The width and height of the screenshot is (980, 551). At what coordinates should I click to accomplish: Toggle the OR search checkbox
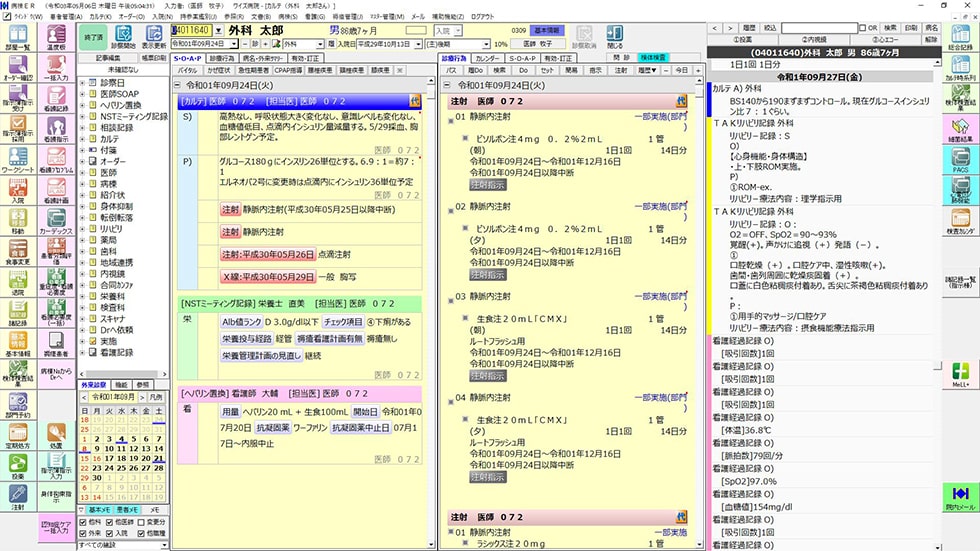coord(862,28)
